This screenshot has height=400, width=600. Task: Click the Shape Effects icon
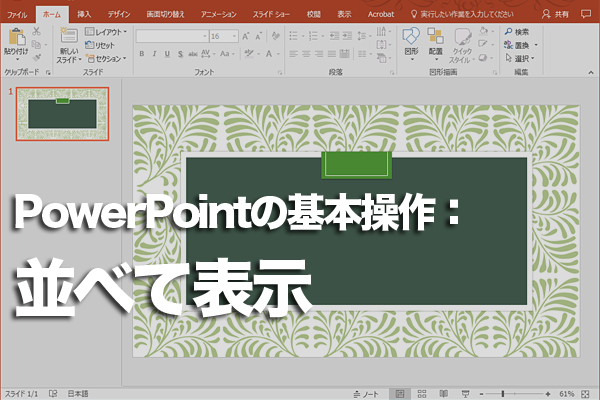483,58
